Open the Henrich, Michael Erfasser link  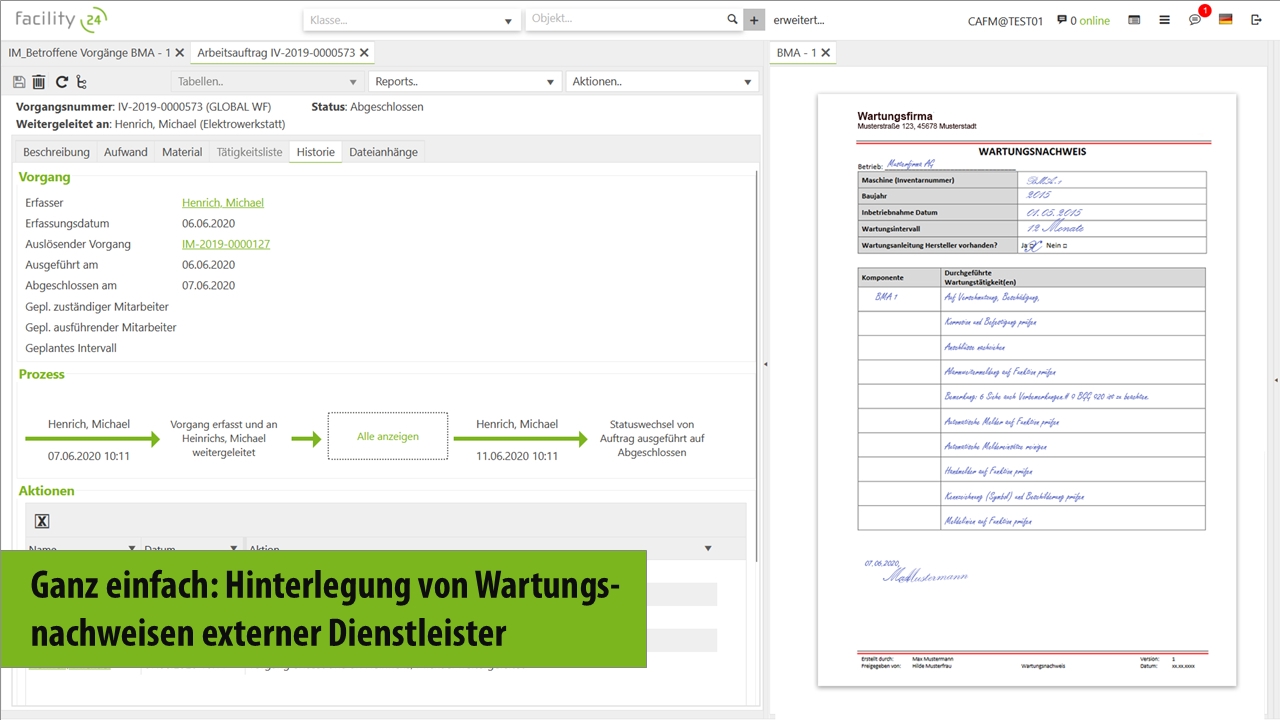tap(223, 203)
